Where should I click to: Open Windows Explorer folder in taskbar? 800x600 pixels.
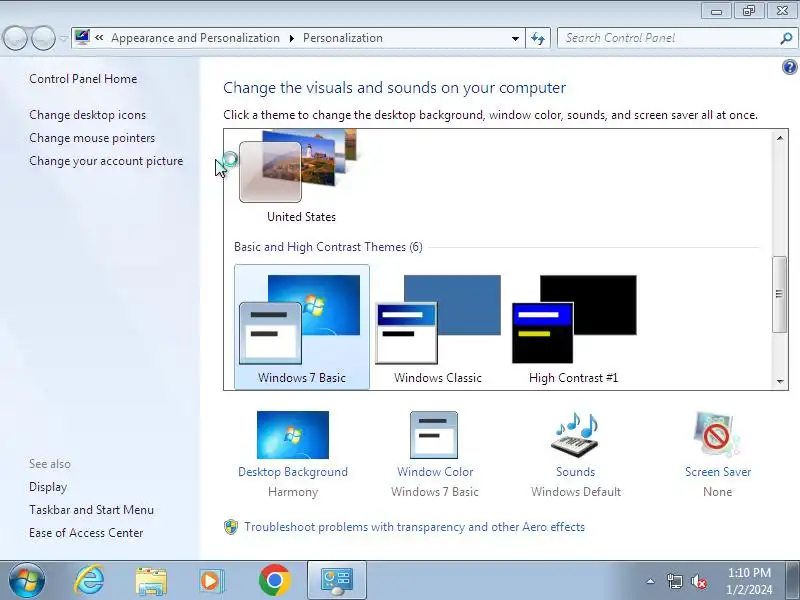point(151,581)
